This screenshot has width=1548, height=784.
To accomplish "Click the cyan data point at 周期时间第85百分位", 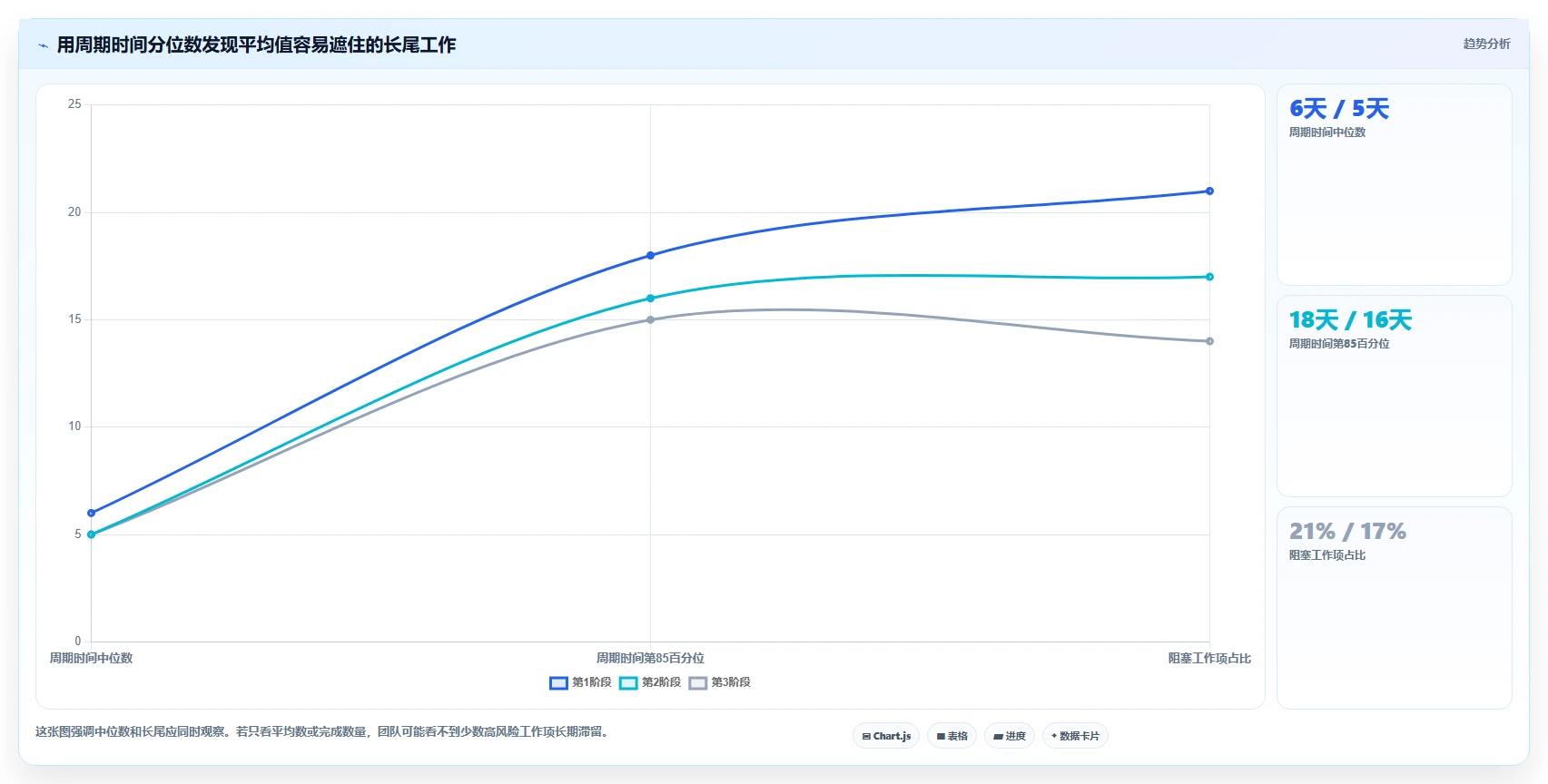I will (x=650, y=299).
